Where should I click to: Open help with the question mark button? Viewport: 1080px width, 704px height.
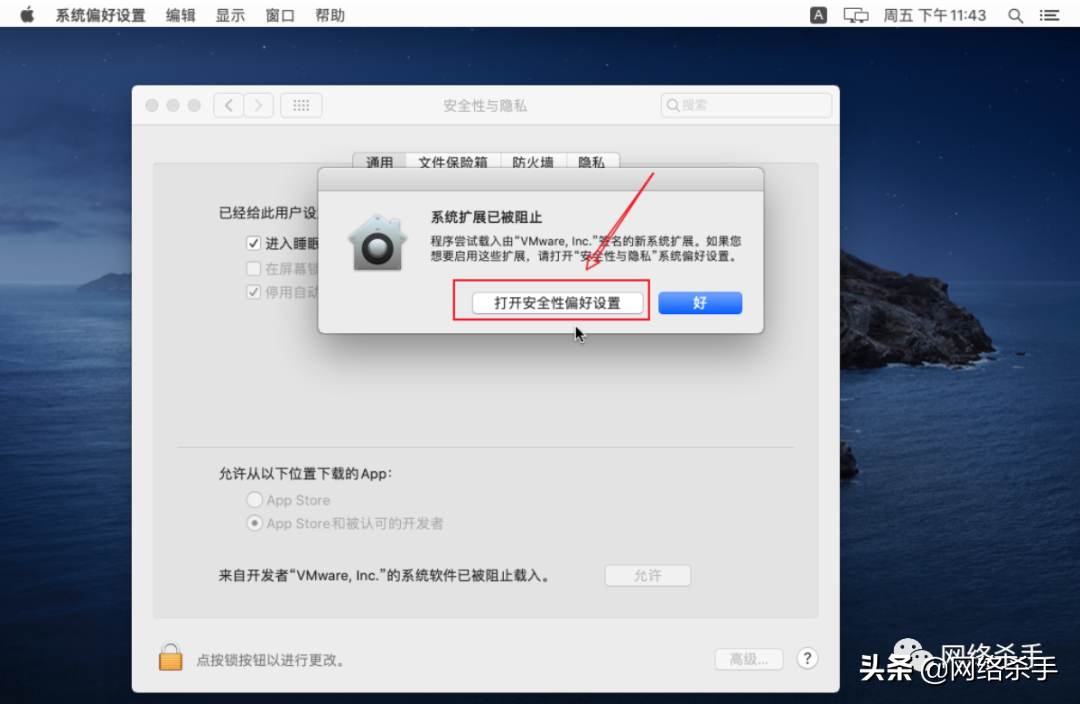tap(807, 659)
